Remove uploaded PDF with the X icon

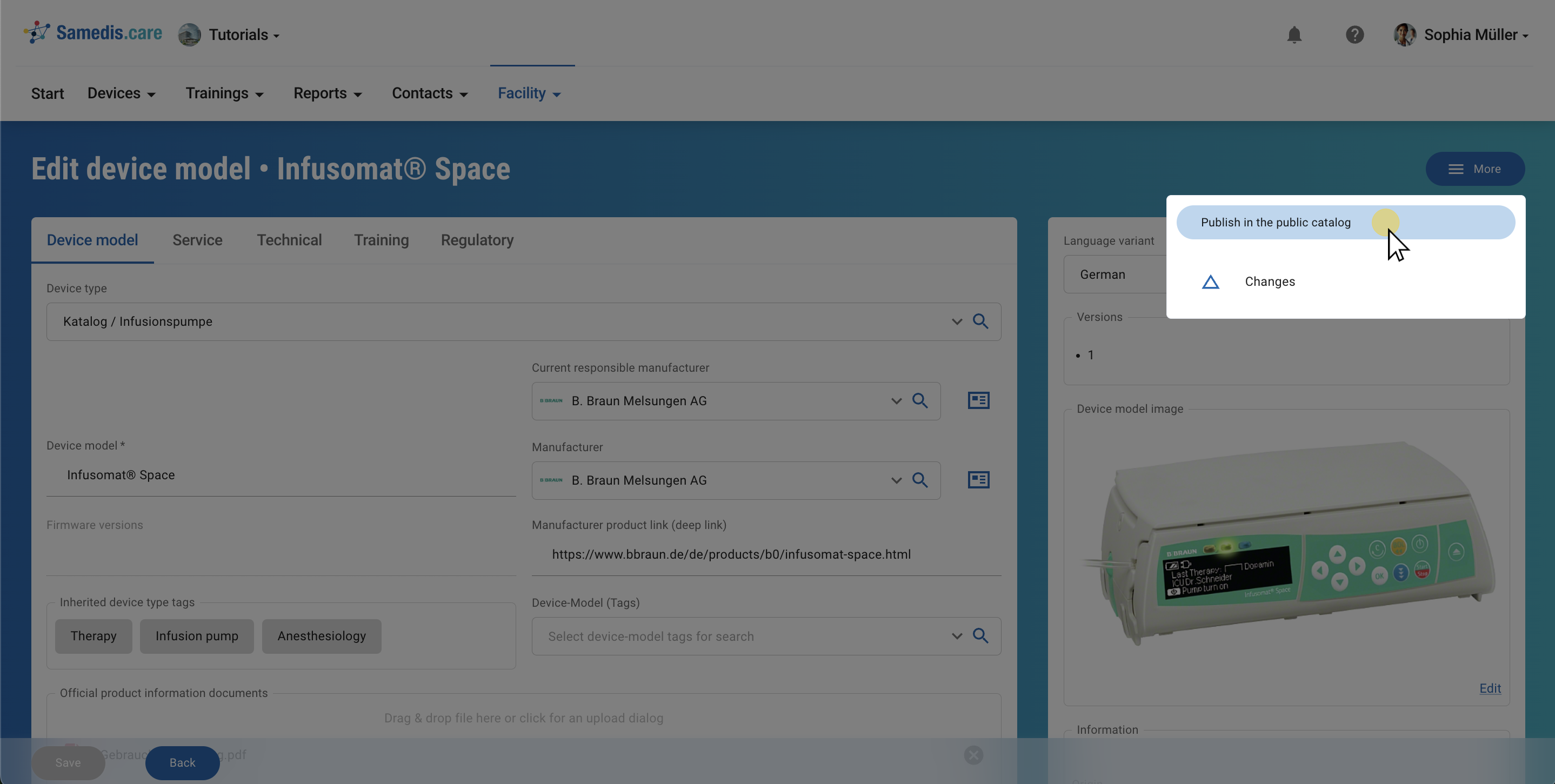[973, 755]
